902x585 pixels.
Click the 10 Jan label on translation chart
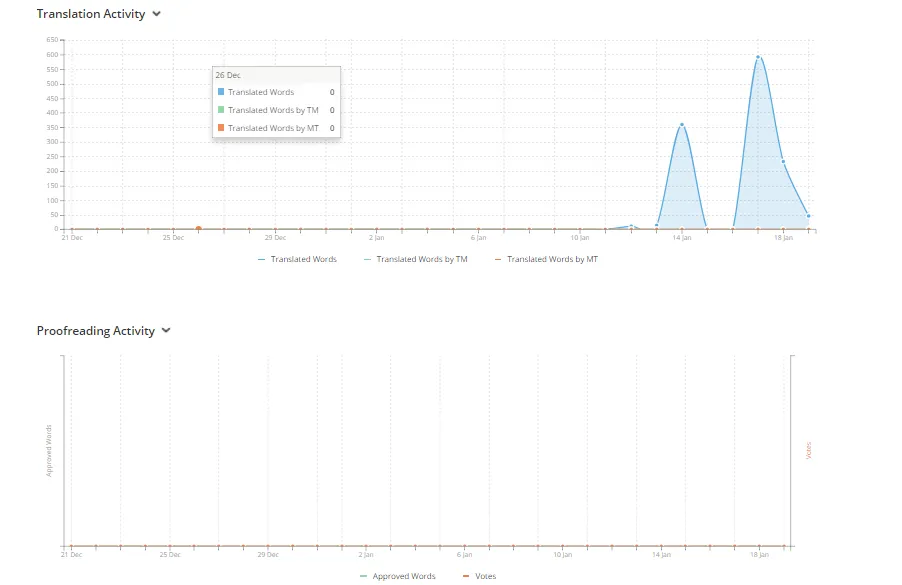pyautogui.click(x=580, y=238)
